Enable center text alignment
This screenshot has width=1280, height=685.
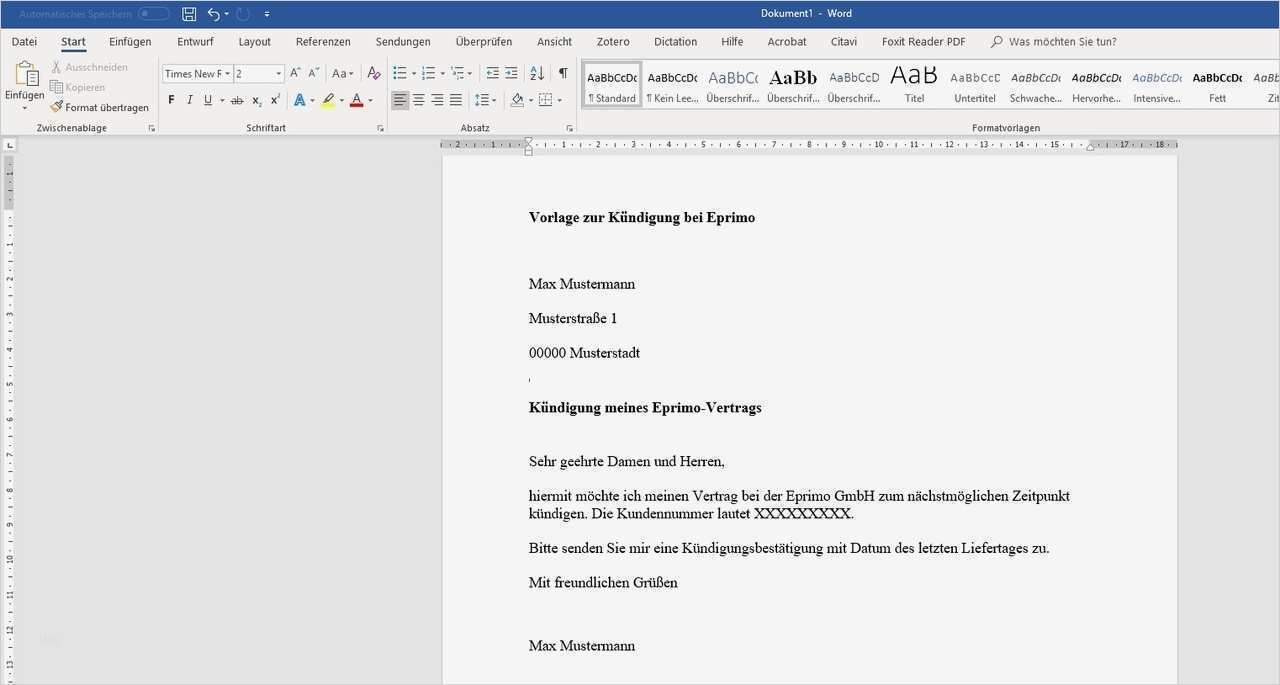point(418,99)
